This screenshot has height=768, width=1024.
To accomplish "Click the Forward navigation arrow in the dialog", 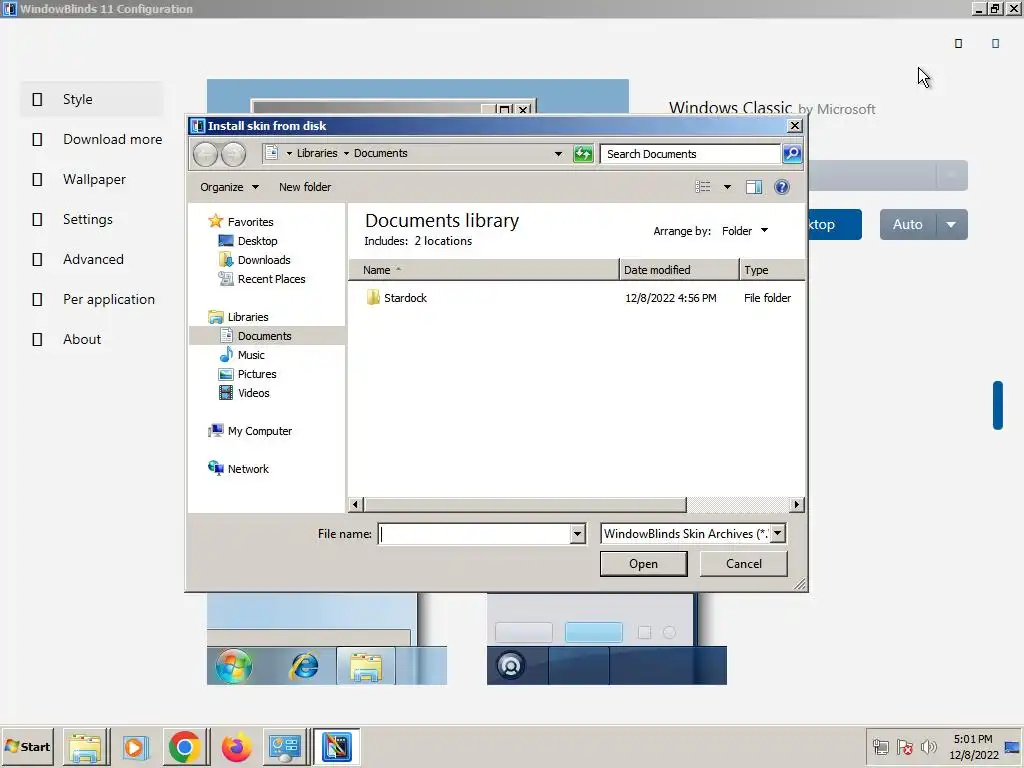I will [x=233, y=154].
